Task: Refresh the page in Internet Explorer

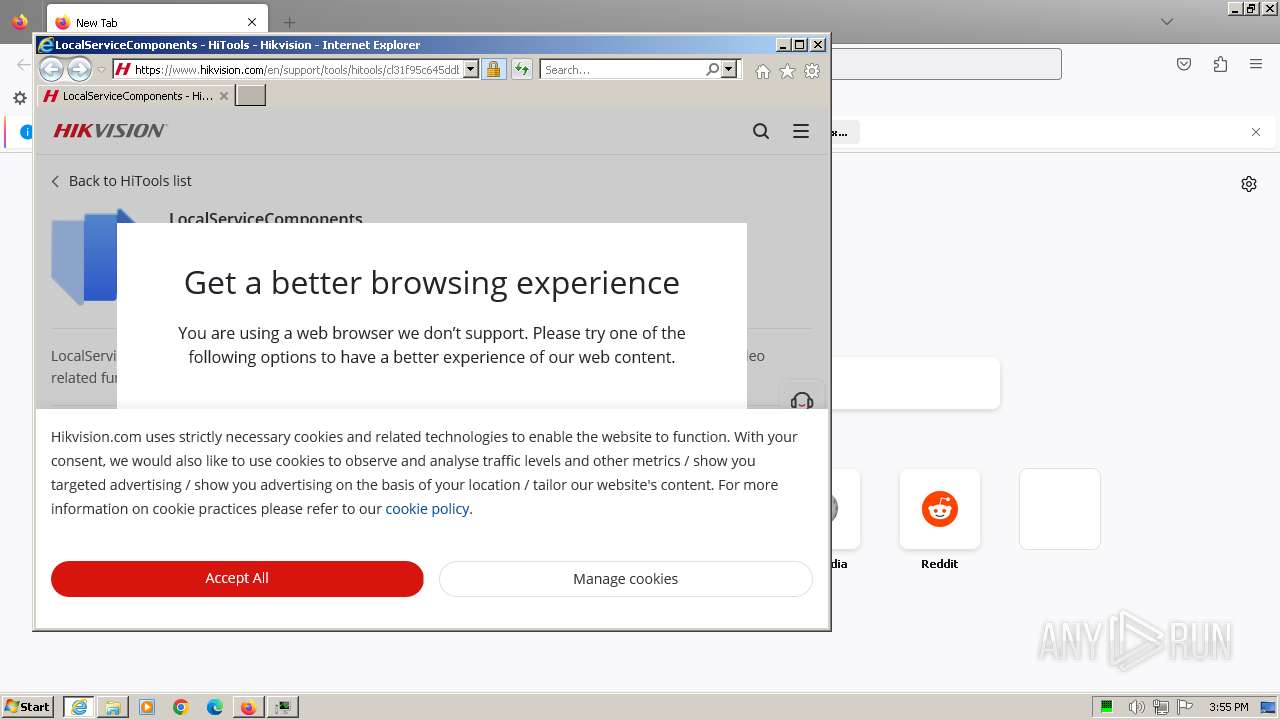Action: [x=521, y=69]
